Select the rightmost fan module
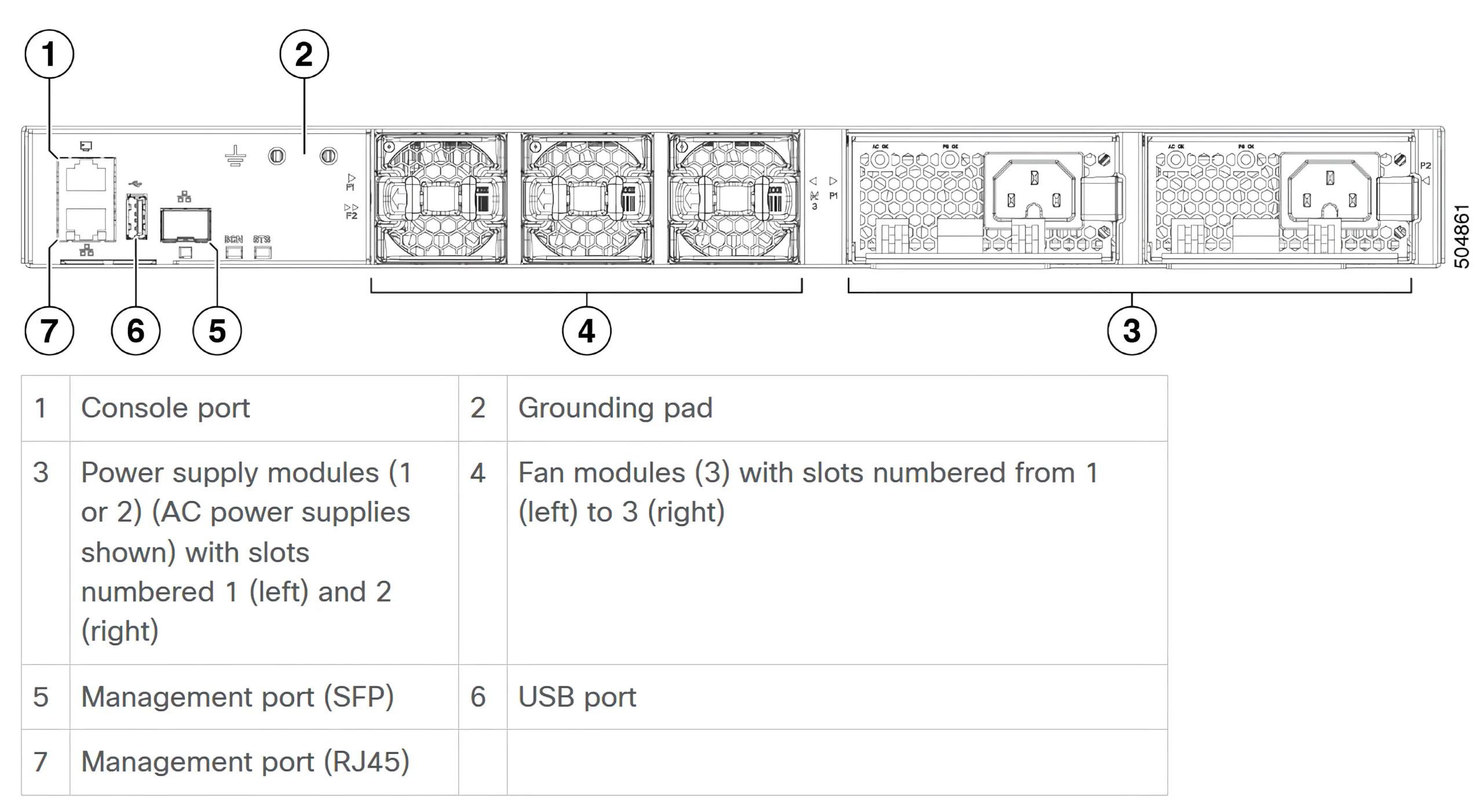 [x=733, y=198]
